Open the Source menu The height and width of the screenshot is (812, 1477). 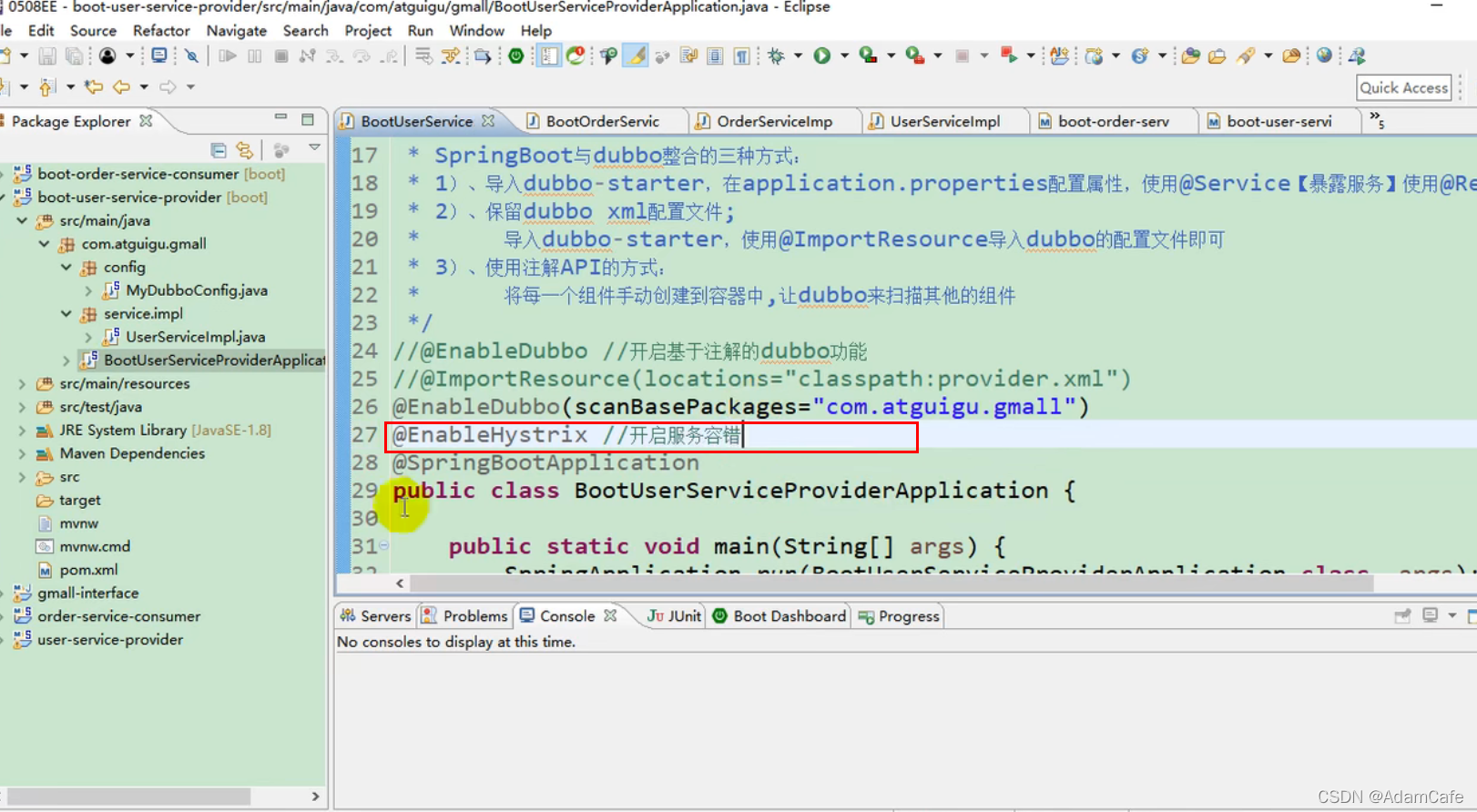[93, 30]
